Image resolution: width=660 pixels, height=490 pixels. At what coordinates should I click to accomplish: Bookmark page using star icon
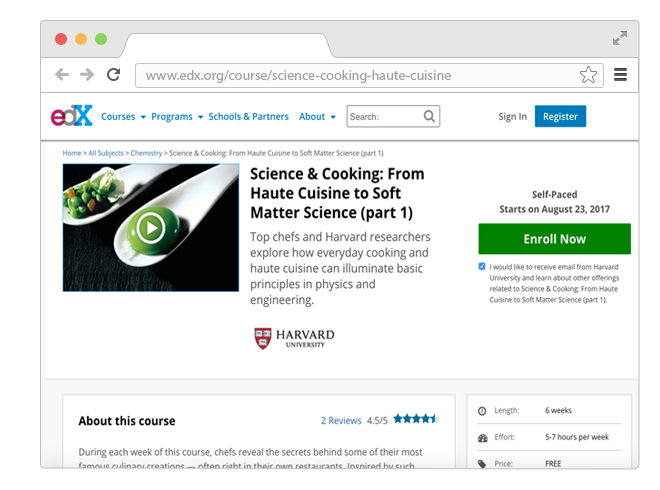(588, 75)
